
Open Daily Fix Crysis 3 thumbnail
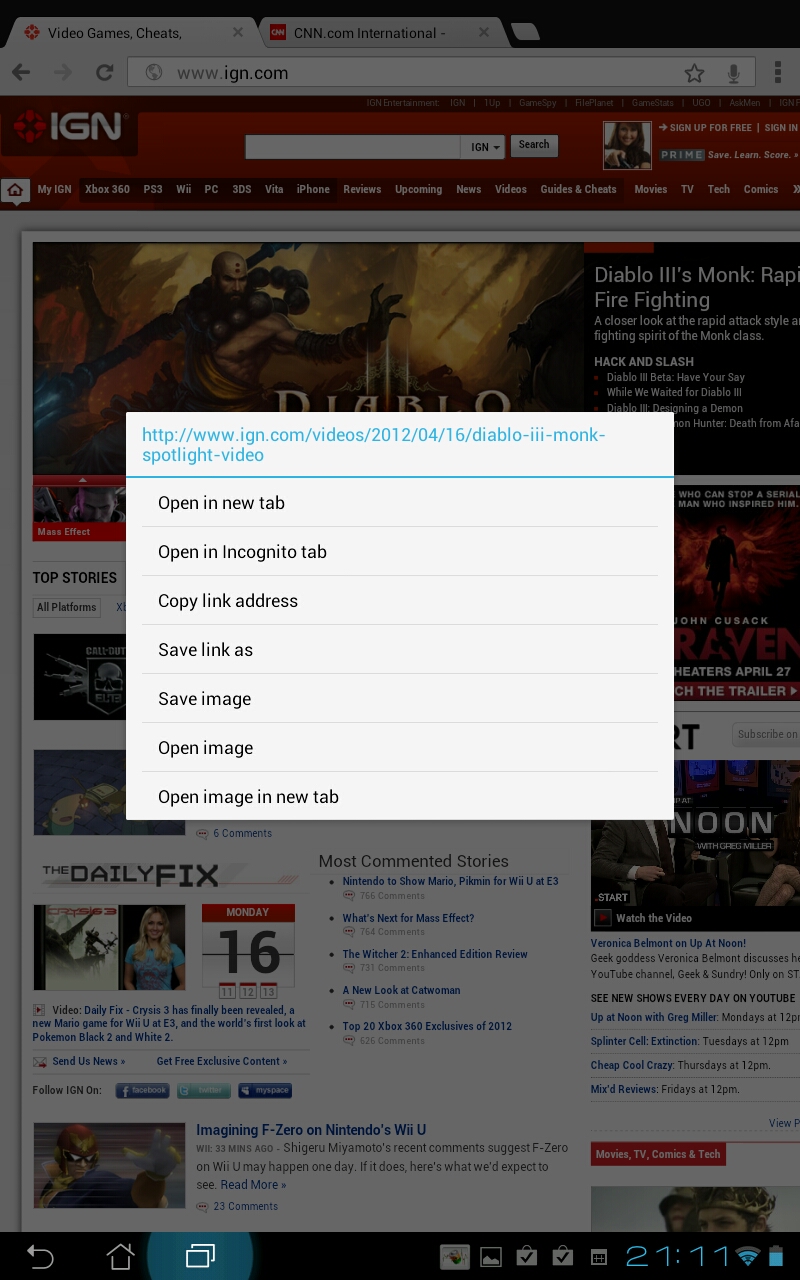(x=109, y=947)
